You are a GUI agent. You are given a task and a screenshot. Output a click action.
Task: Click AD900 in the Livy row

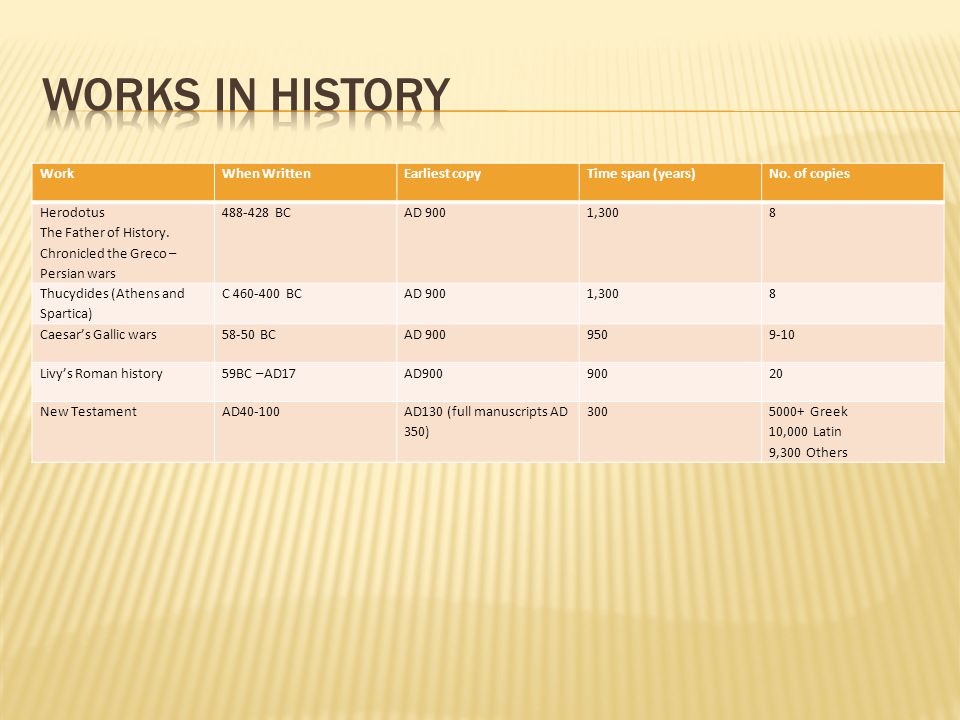pyautogui.click(x=488, y=382)
